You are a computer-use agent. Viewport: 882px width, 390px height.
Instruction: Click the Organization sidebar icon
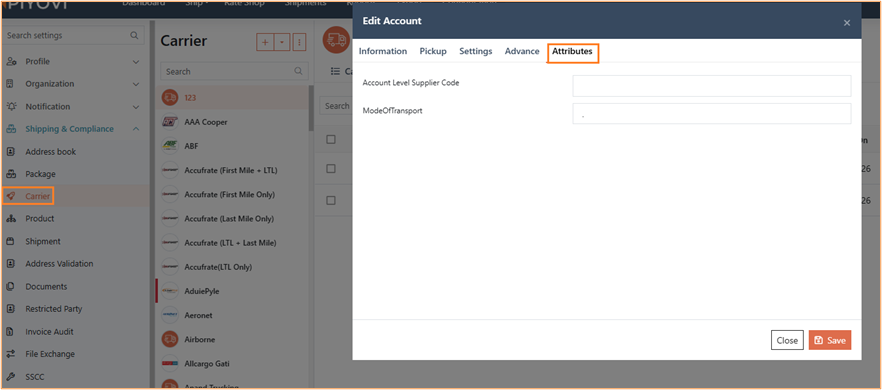10,84
